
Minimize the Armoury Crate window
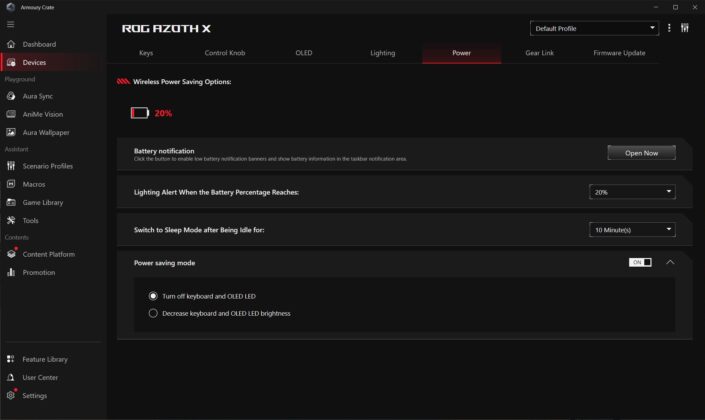[656, 7]
